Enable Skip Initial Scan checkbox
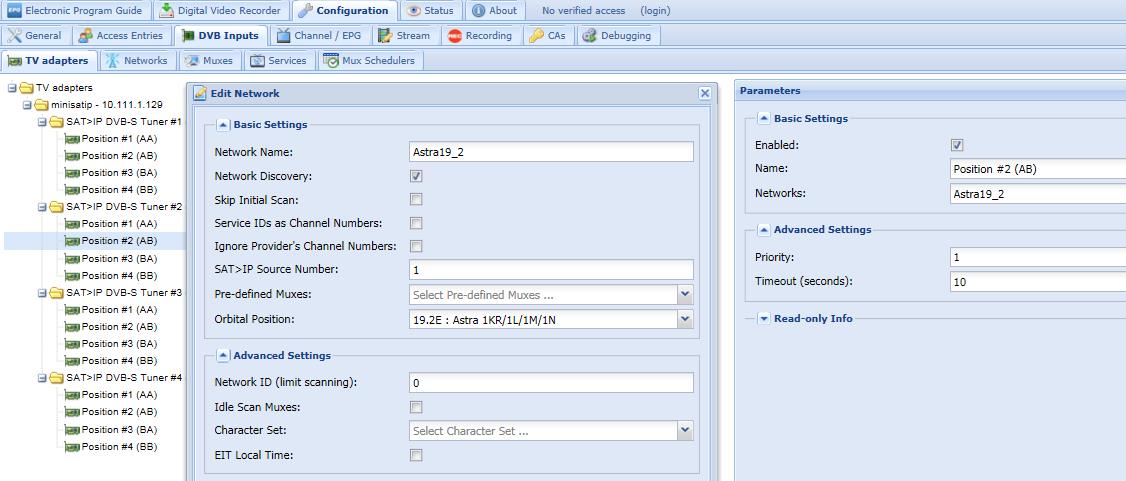The height and width of the screenshot is (481, 1126). (416, 200)
